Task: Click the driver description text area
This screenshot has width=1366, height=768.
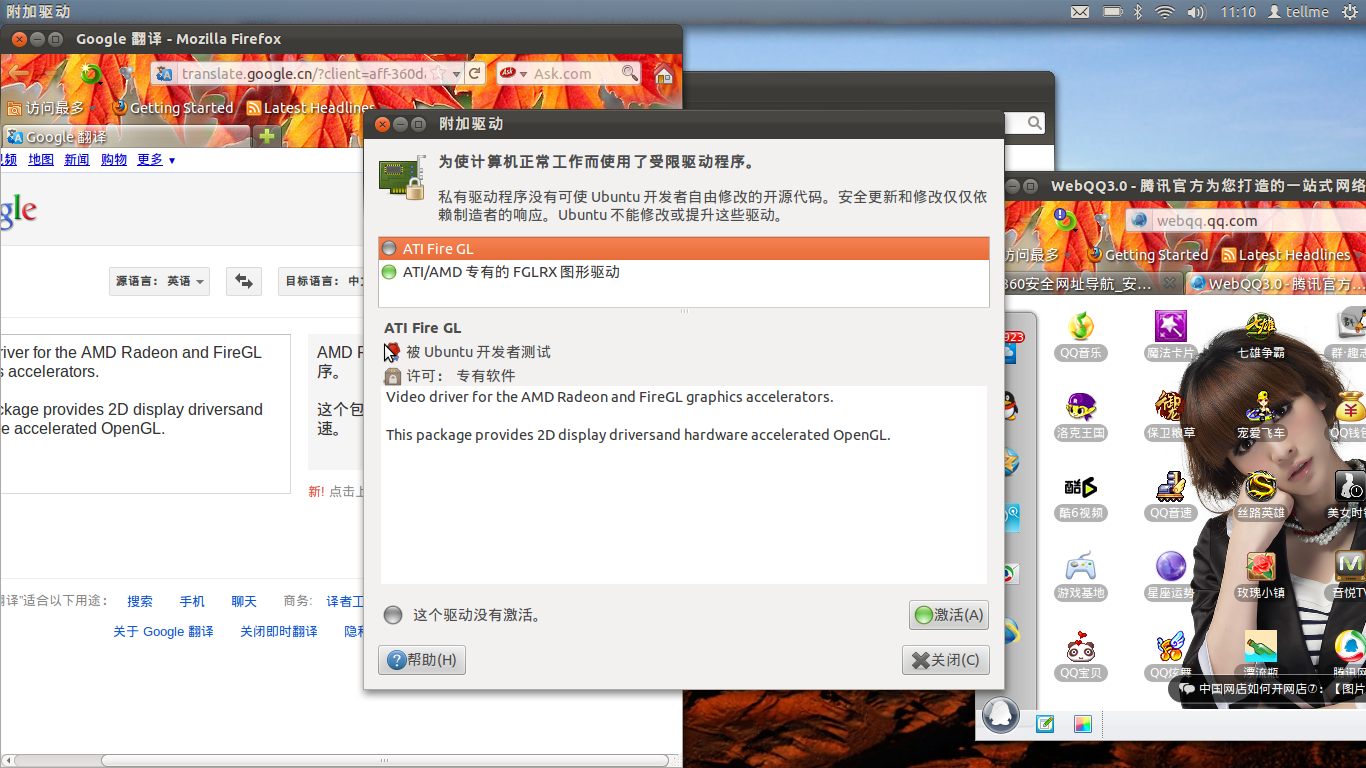Action: pos(684,485)
